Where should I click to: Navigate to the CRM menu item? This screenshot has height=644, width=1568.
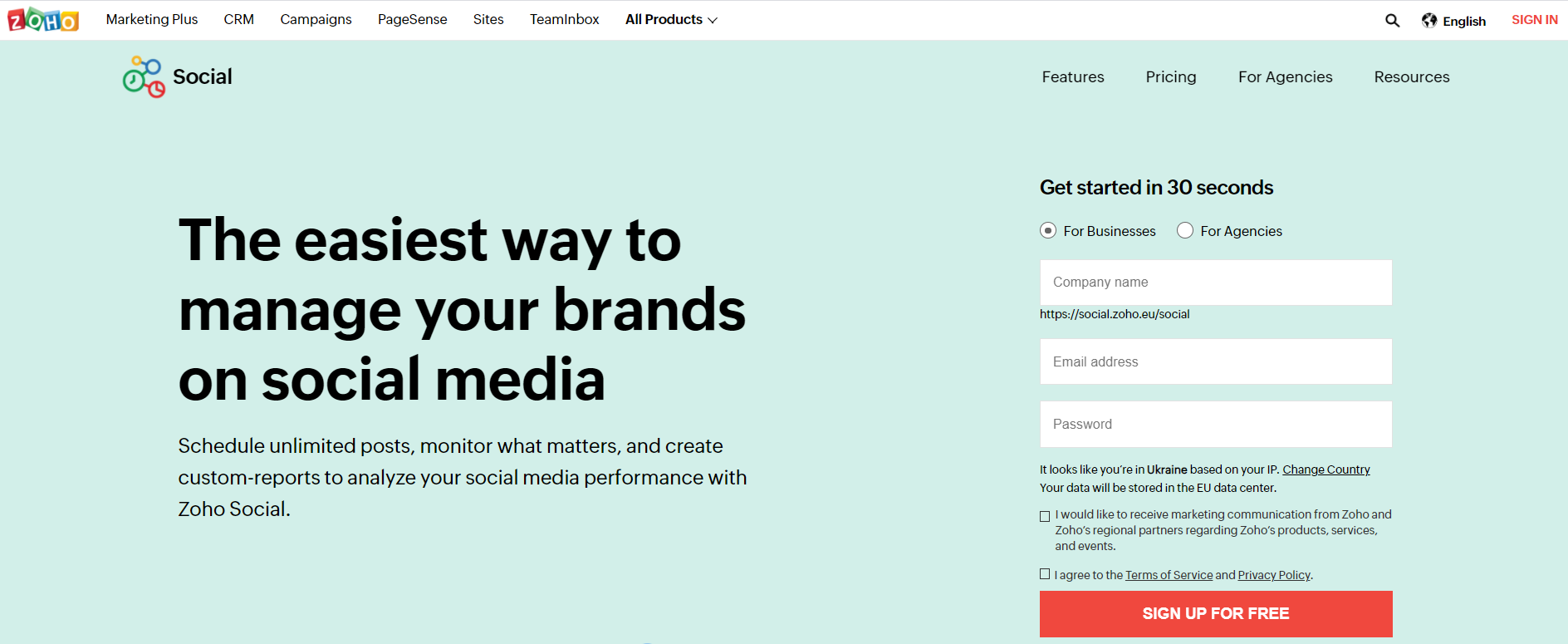tap(238, 18)
